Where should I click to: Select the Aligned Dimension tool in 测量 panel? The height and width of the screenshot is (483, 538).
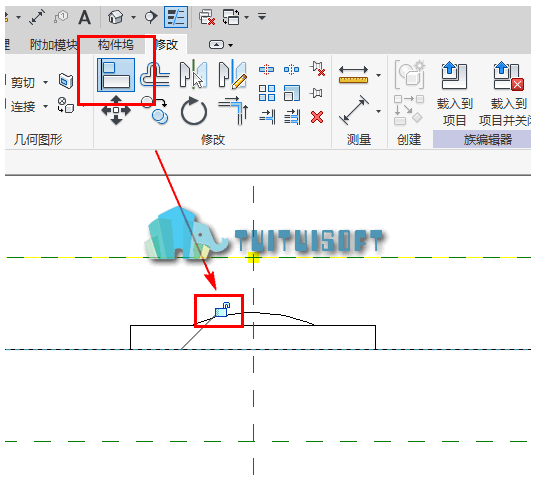[354, 110]
